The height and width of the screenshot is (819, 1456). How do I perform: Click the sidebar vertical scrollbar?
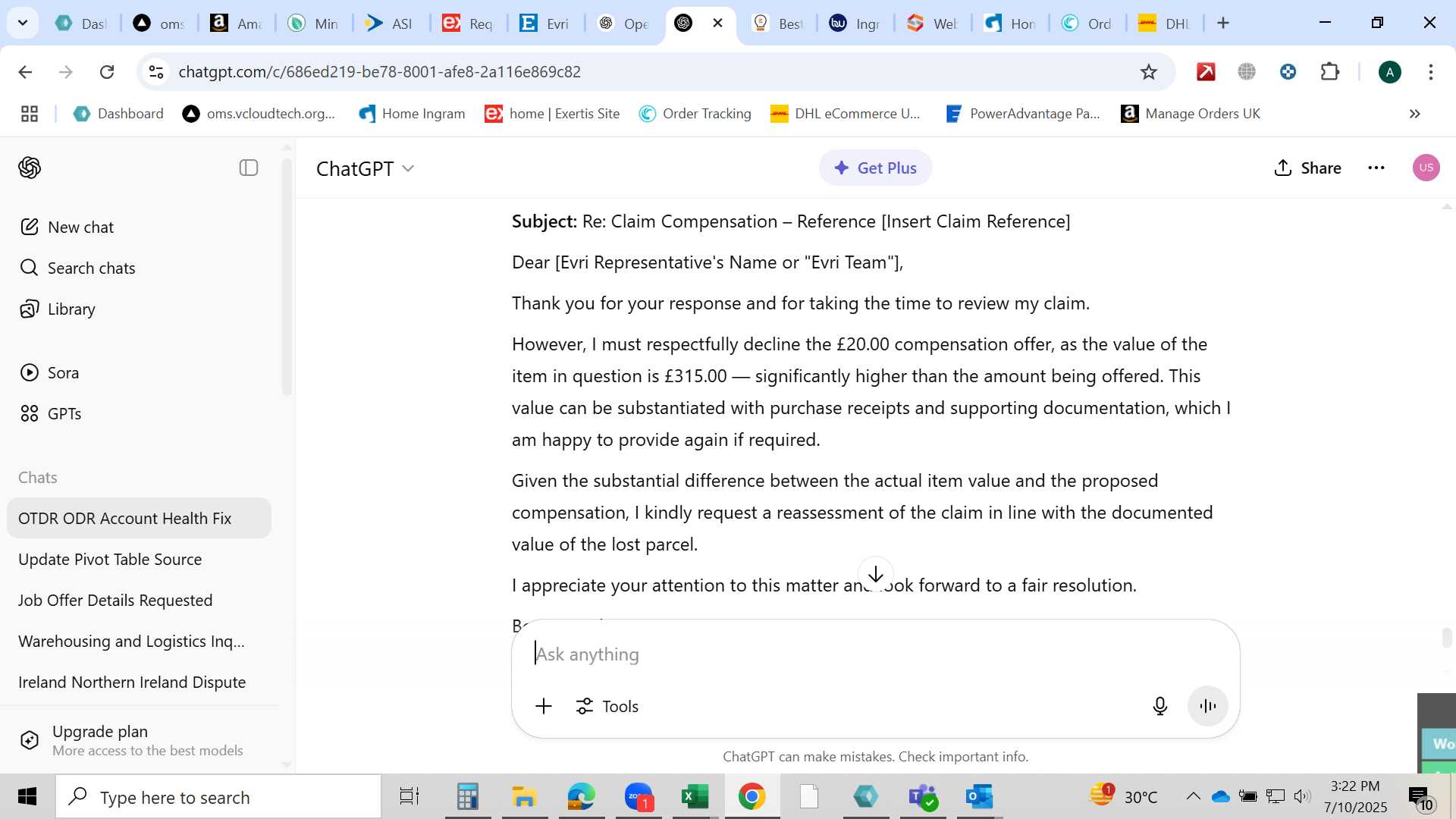[x=287, y=277]
